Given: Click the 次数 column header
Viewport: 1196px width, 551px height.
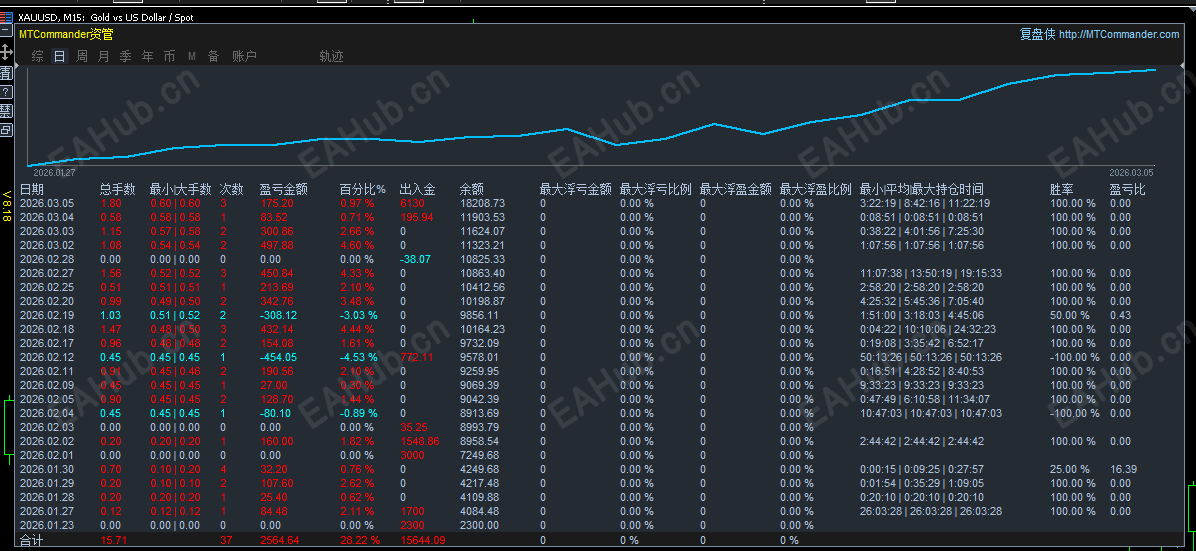Looking at the screenshot, I should (231, 189).
